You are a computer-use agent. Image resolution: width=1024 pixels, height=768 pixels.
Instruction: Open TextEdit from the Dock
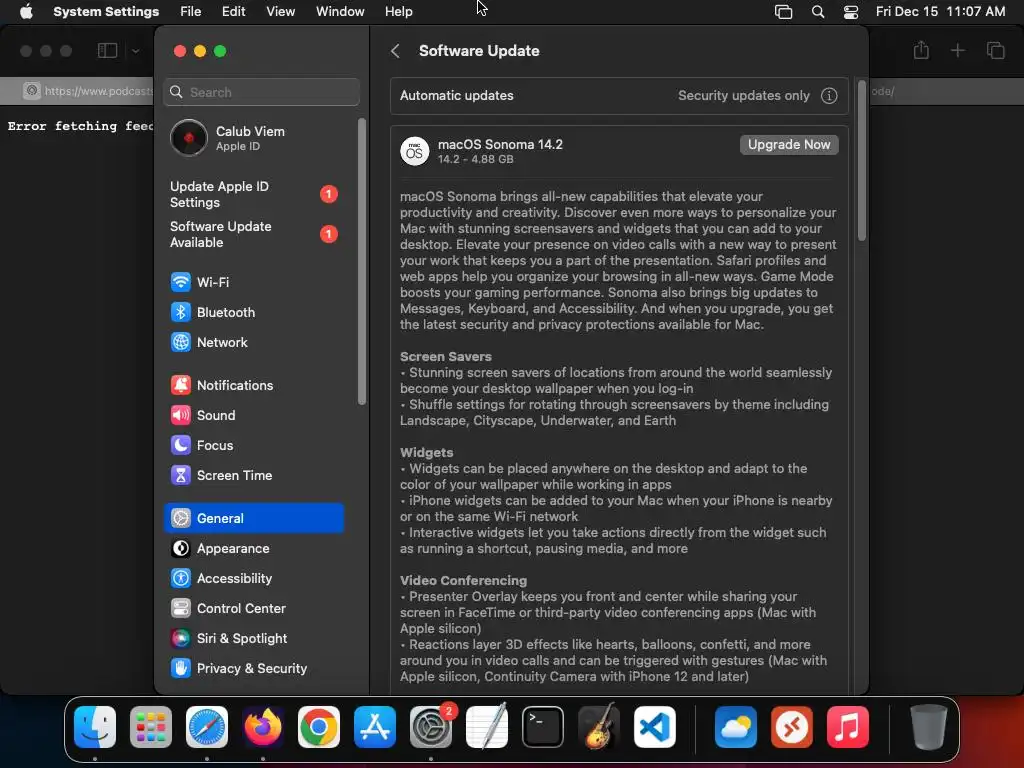(487, 726)
